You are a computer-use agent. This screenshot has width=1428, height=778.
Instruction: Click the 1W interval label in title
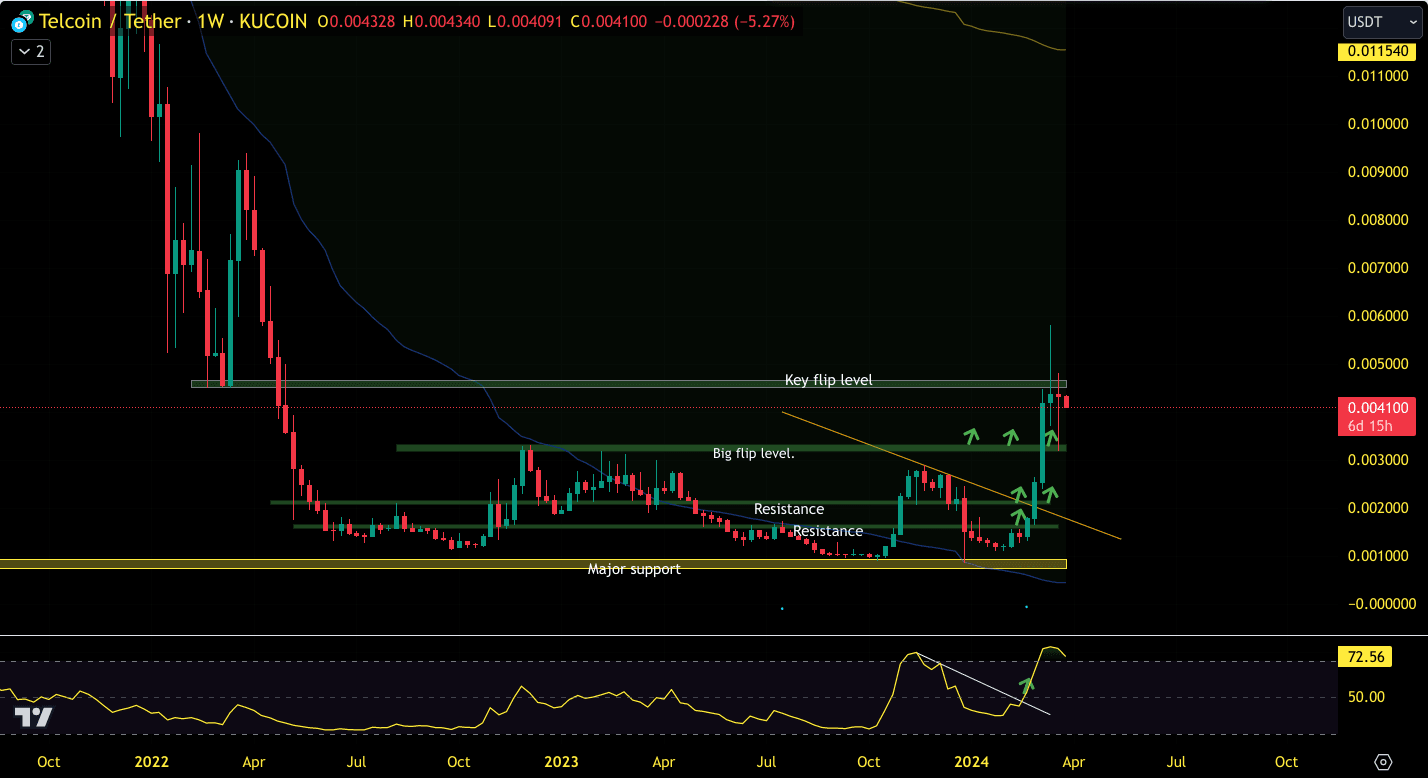coord(211,21)
